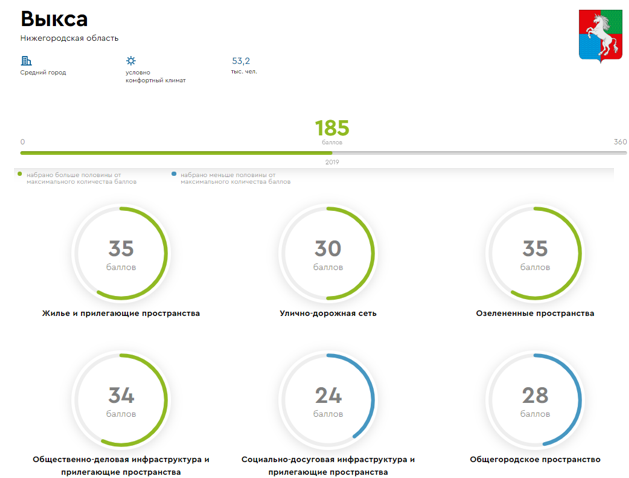Viewport: 629px width, 478px height.
Task: Open Общественно-деловая инфраструктура label
Action: pyautogui.click(x=121, y=466)
